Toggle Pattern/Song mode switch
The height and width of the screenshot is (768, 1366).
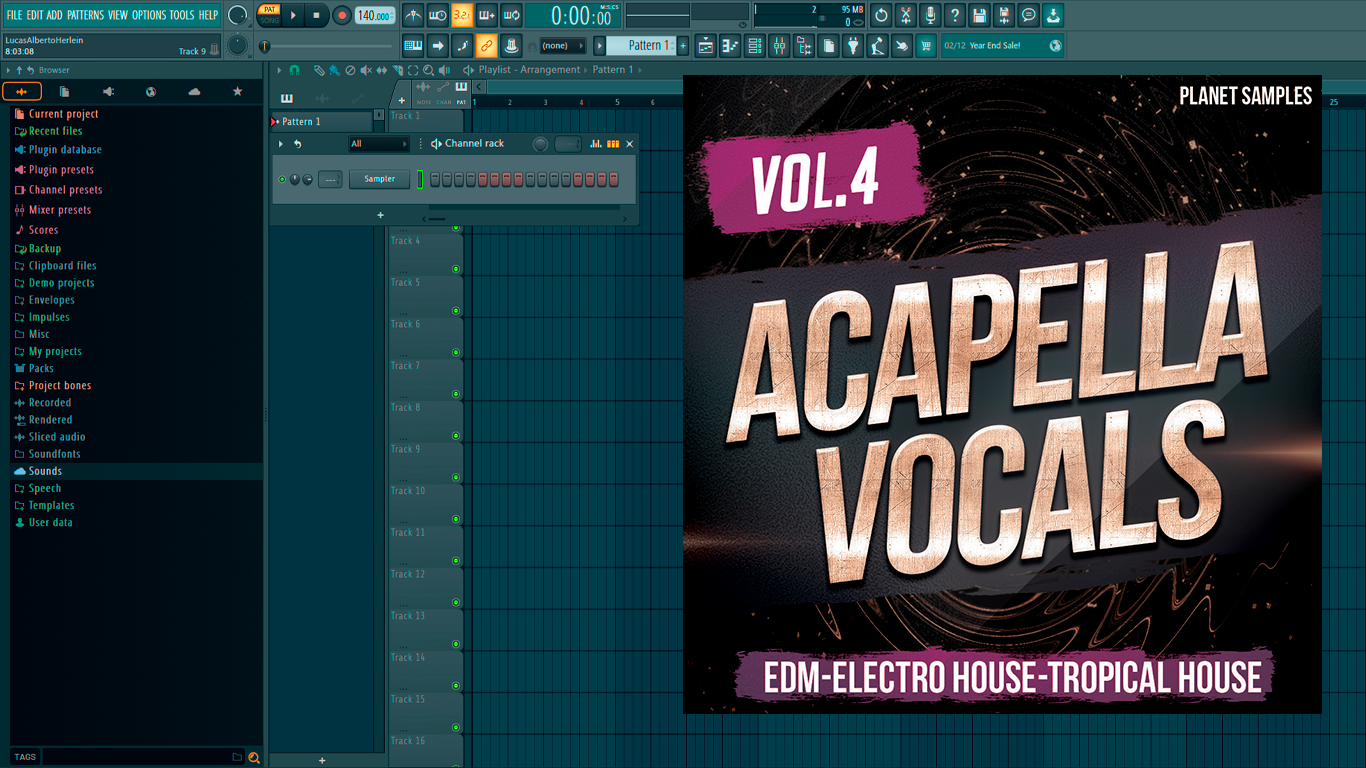[x=270, y=14]
